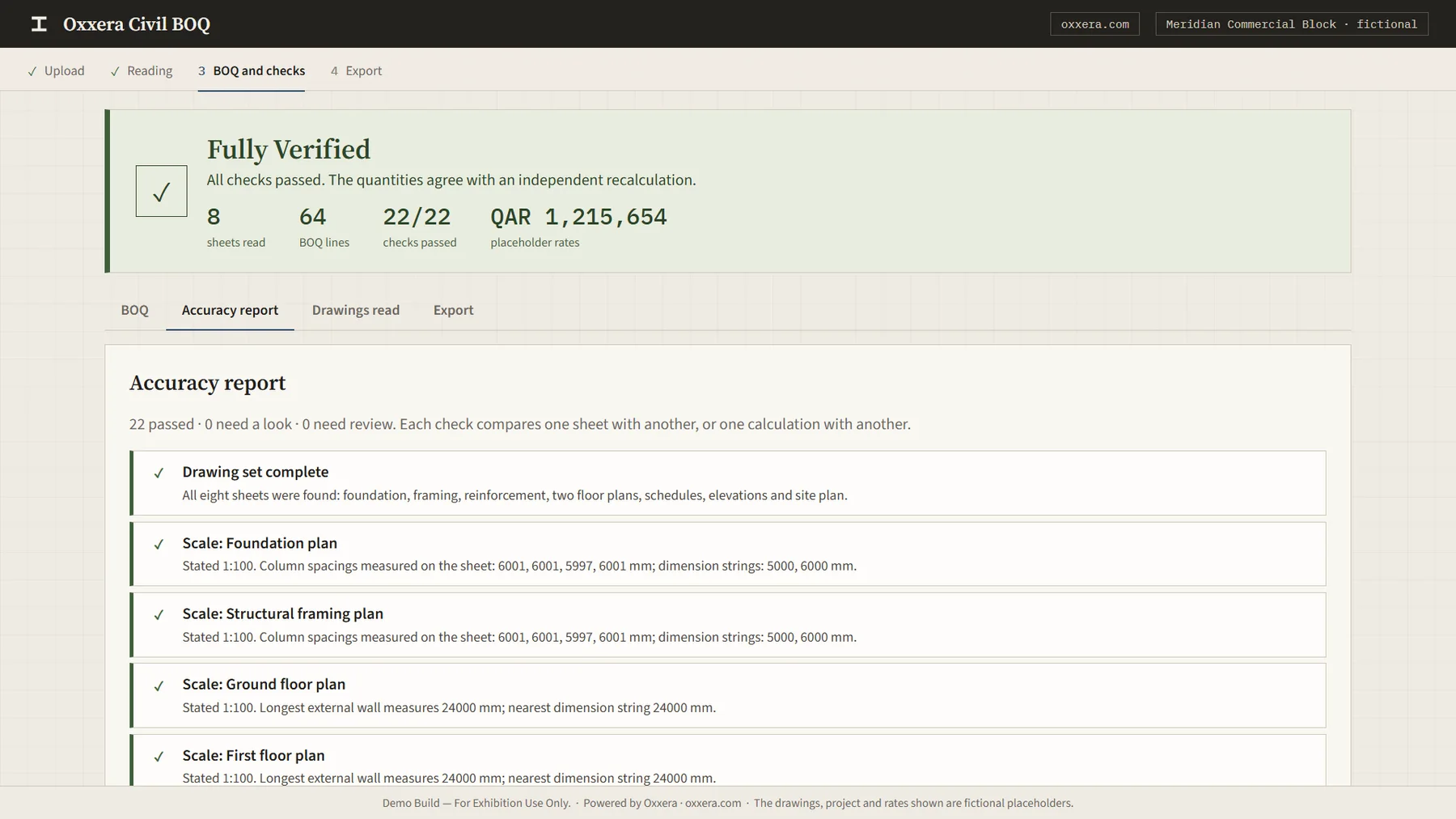This screenshot has height=819, width=1456.
Task: Select the Export tab below the banner
Action: point(453,310)
